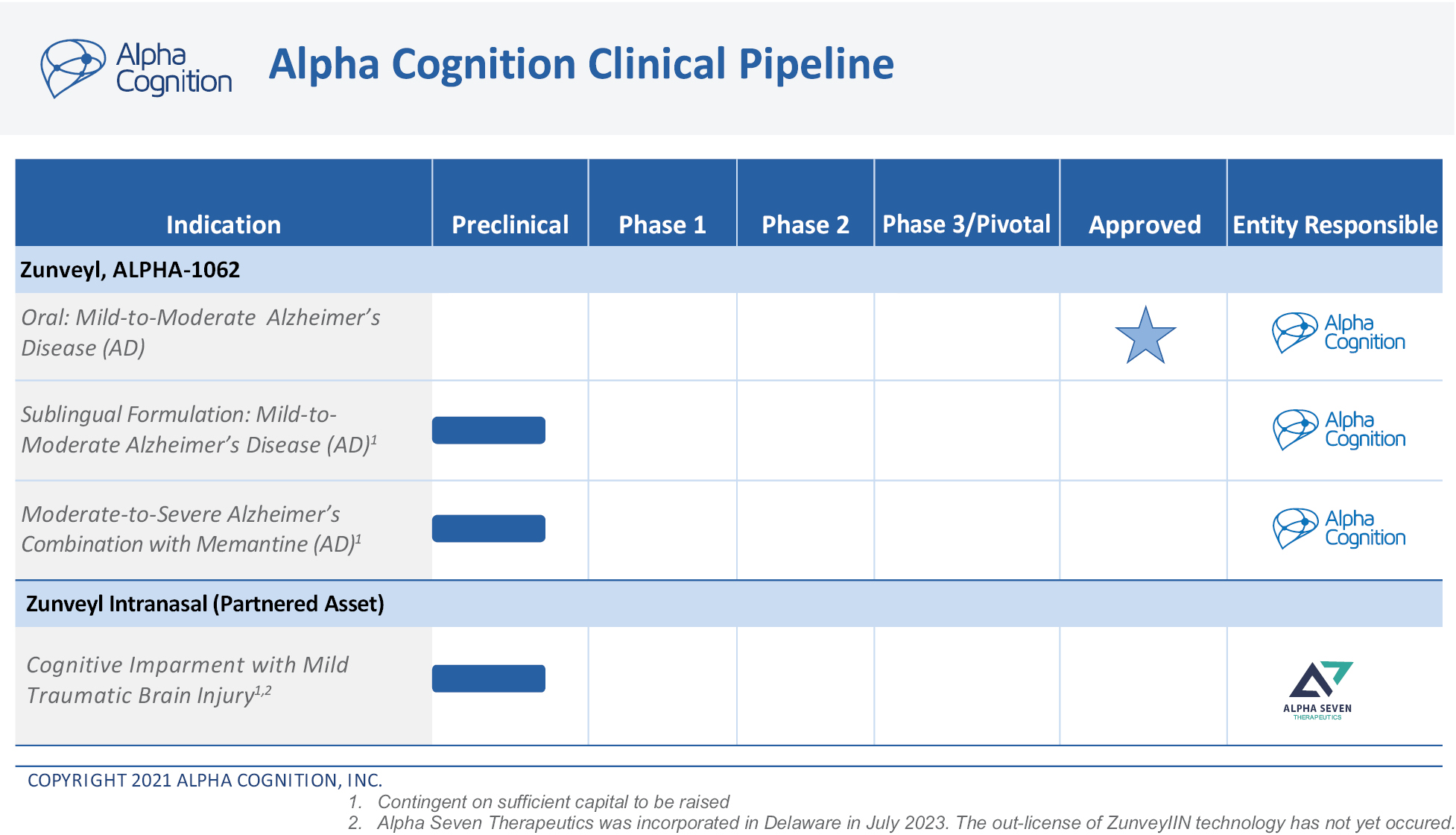Select the Preclinical column header
This screenshot has height=835, width=1456.
(x=510, y=224)
